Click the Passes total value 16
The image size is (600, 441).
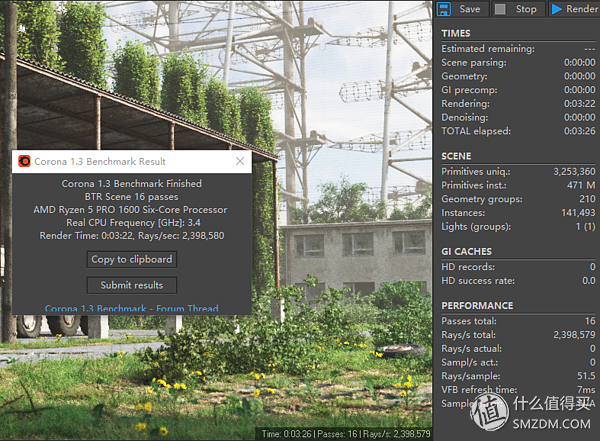590,321
